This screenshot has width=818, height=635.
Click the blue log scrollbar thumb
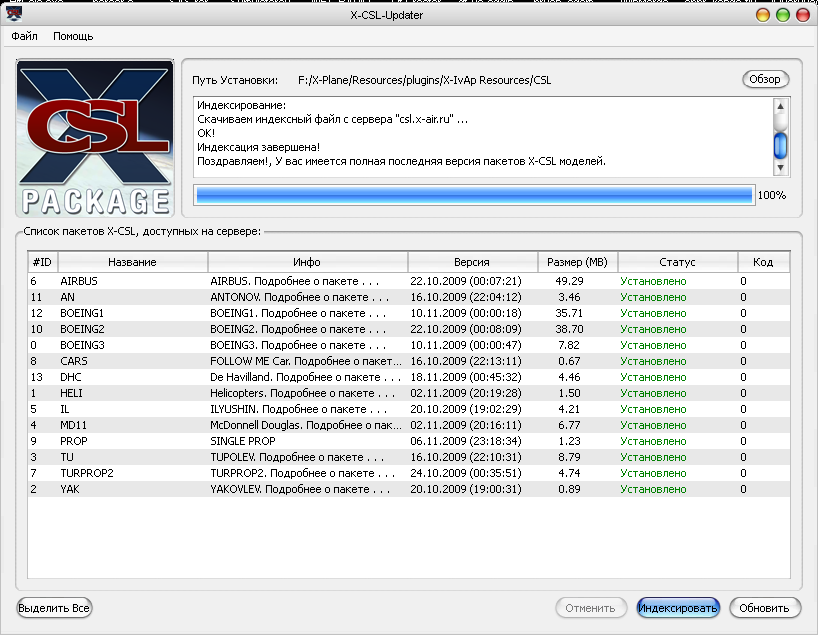coord(780,146)
